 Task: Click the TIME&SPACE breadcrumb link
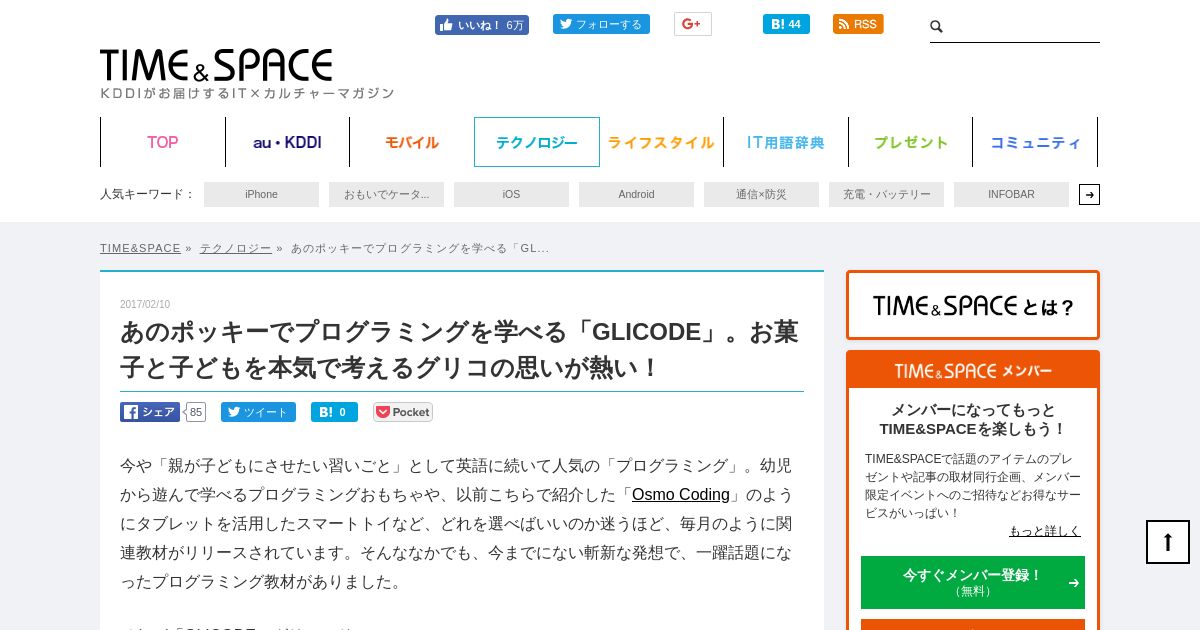(x=140, y=248)
